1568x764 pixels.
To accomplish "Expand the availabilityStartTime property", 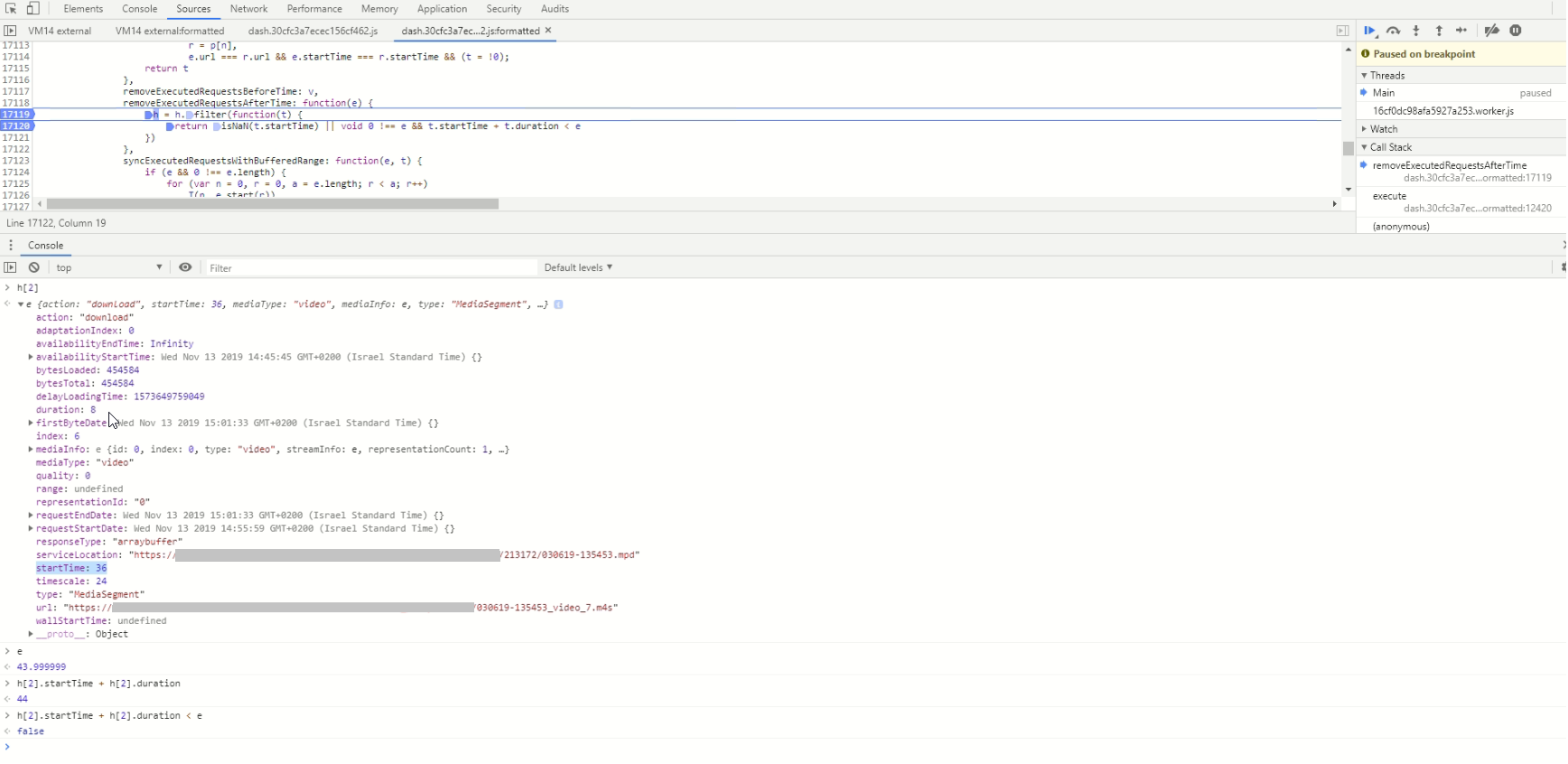I will [31, 357].
